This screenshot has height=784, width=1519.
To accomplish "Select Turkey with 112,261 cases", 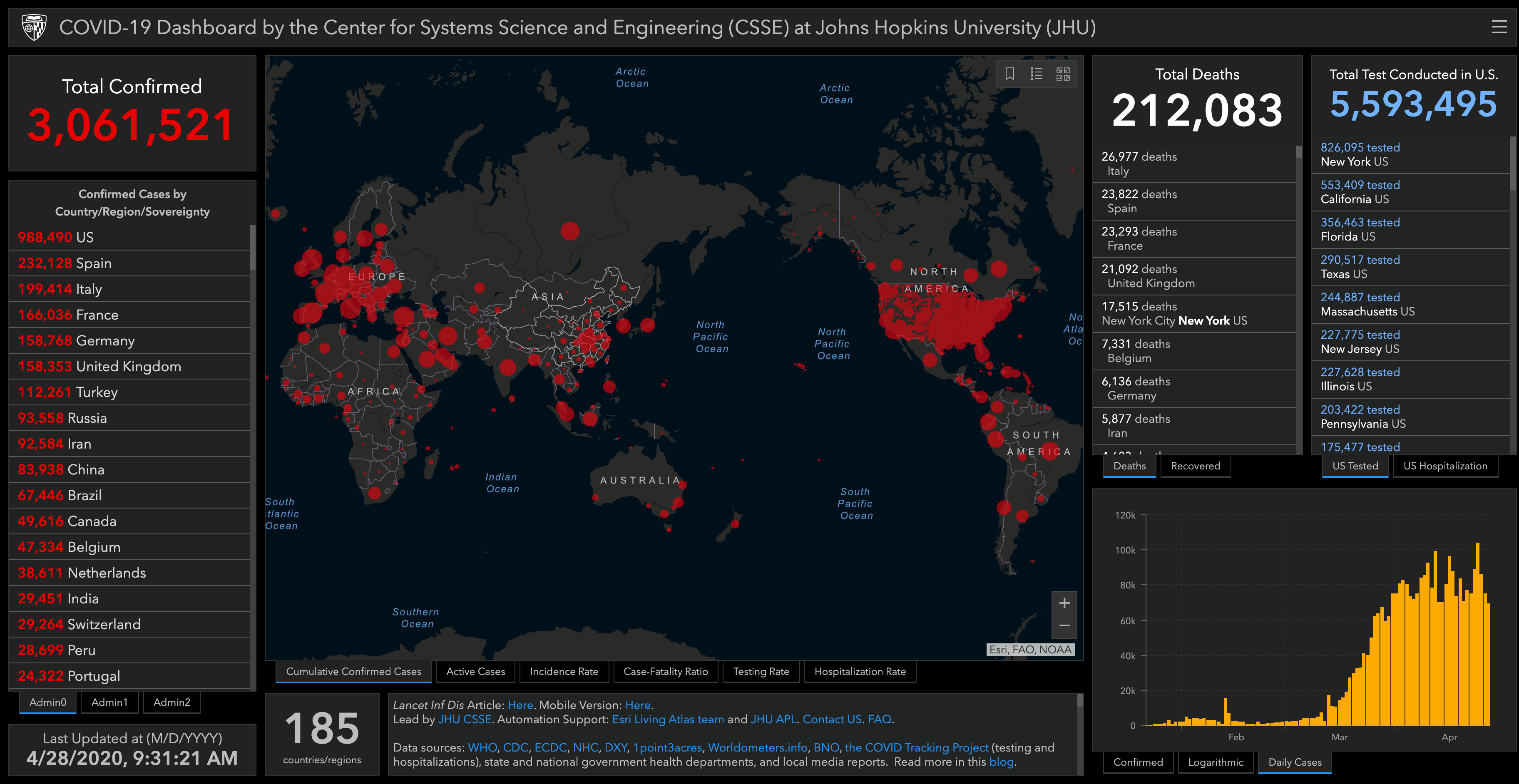I will click(x=130, y=392).
